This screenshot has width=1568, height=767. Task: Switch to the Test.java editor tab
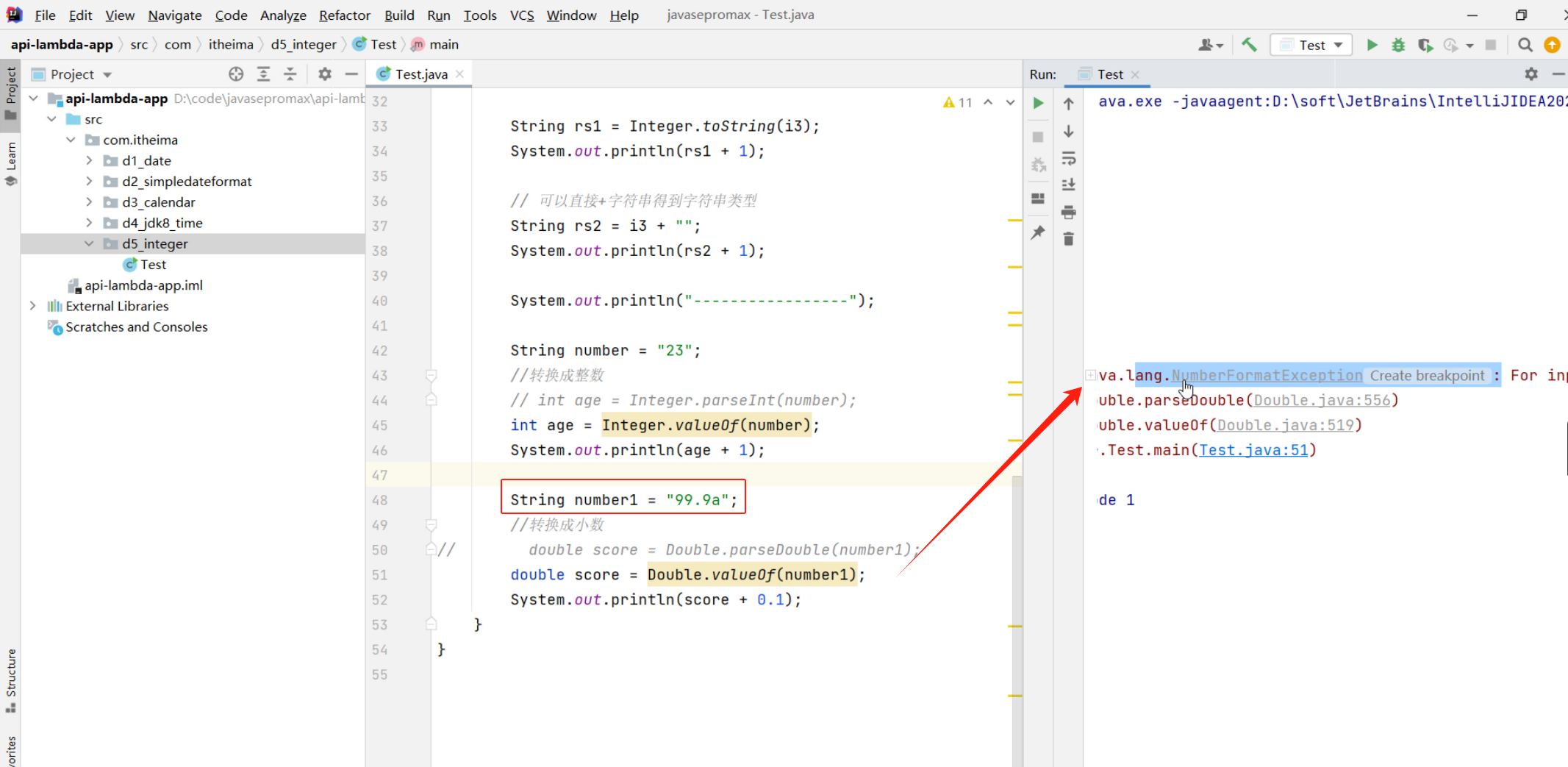pos(420,74)
